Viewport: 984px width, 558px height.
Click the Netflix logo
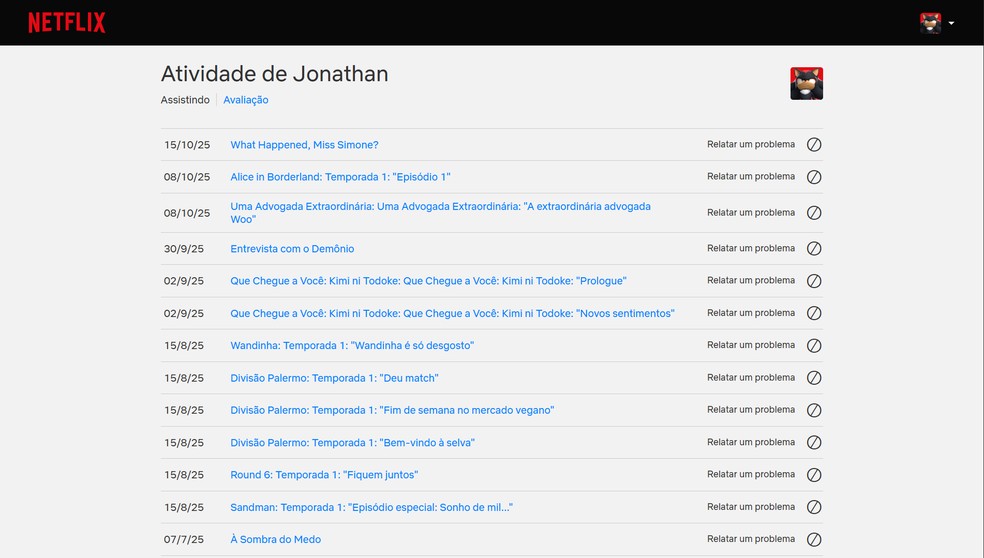[x=67, y=23]
